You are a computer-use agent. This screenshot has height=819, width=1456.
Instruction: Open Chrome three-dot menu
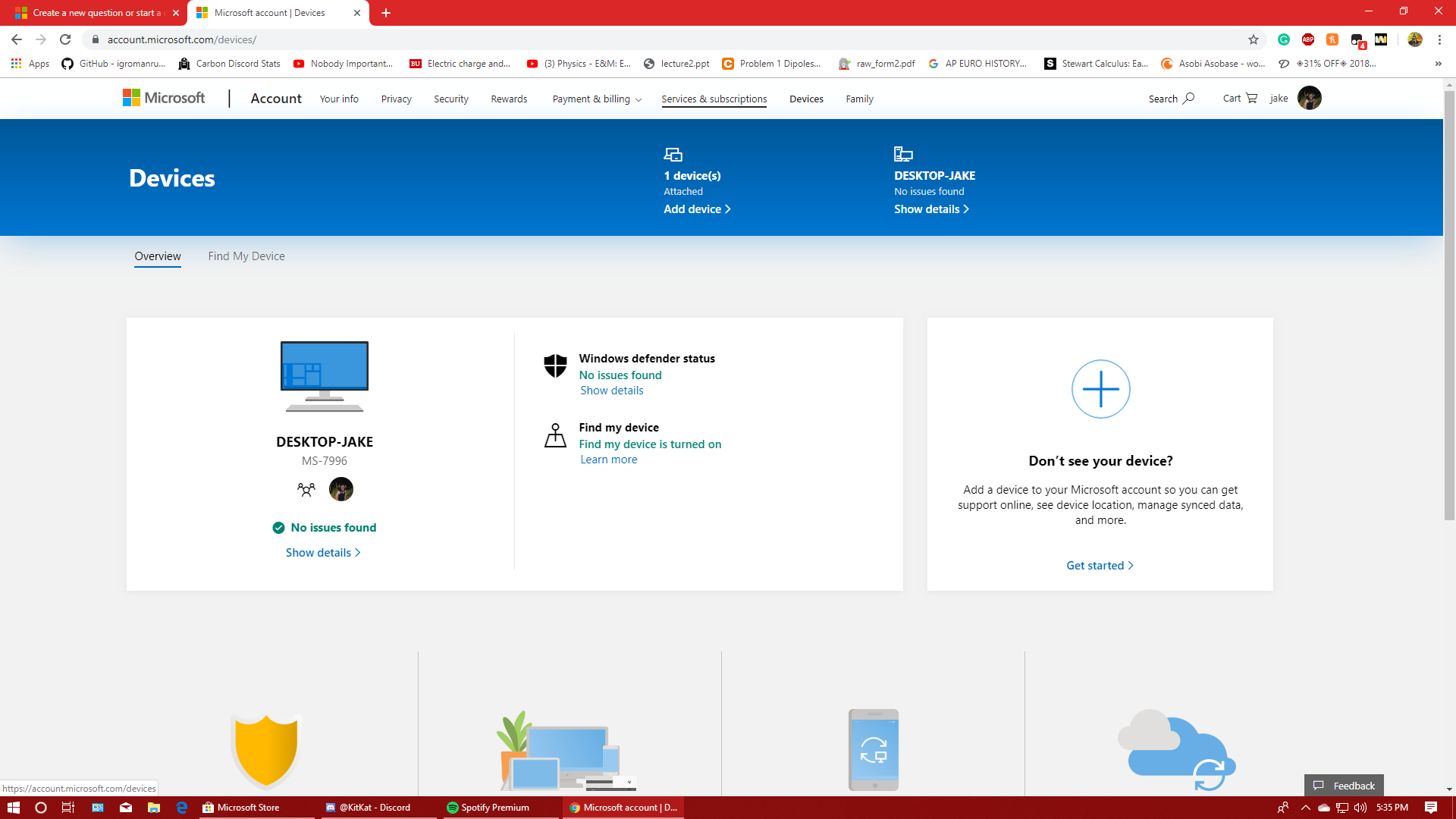click(1440, 39)
